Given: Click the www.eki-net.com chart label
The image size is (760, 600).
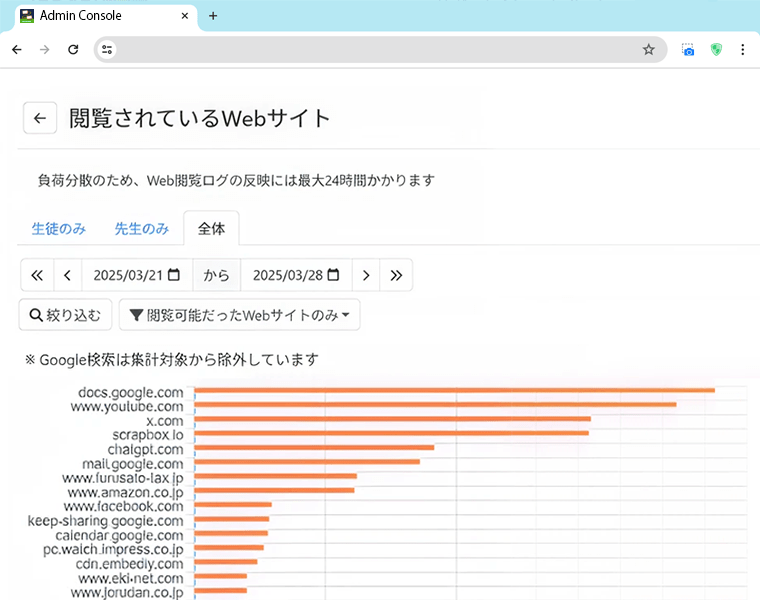Looking at the screenshot, I should (131, 579).
